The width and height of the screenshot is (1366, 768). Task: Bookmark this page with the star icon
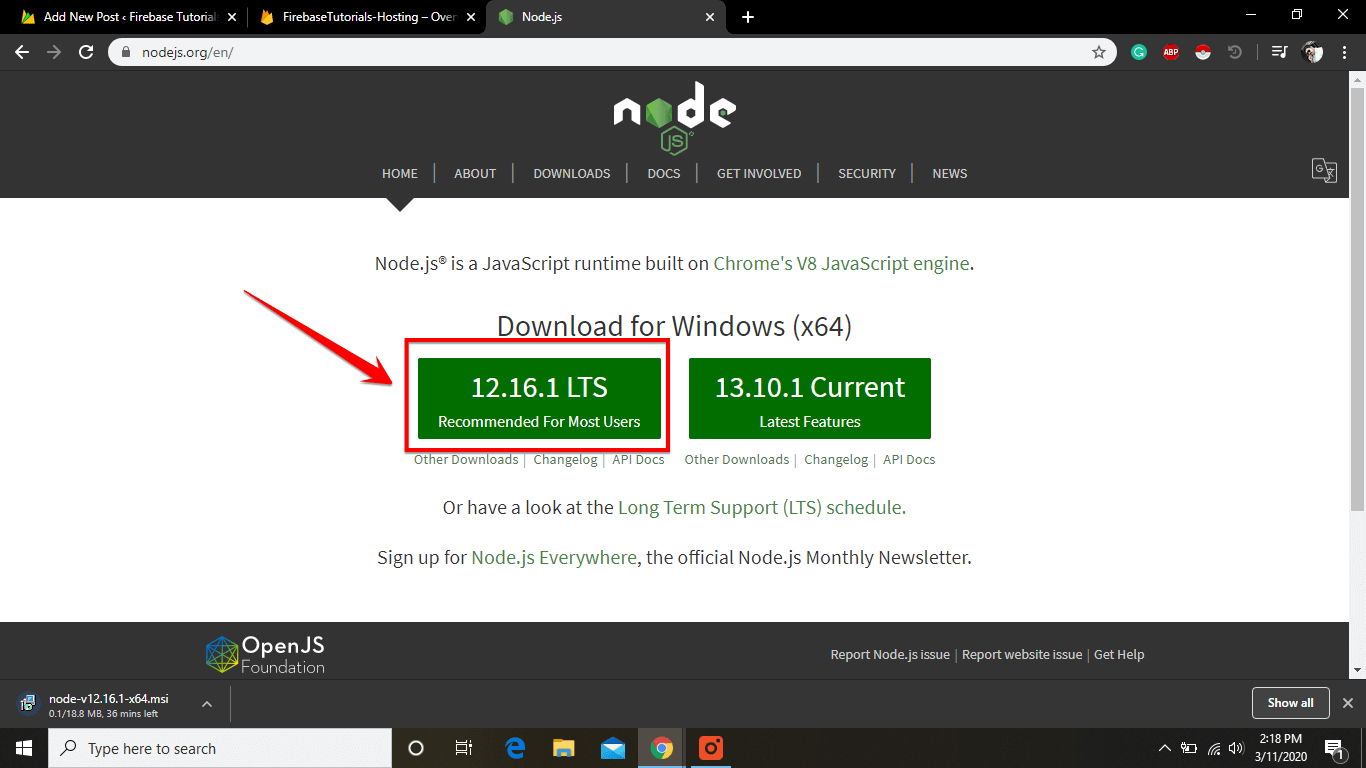pos(1099,52)
